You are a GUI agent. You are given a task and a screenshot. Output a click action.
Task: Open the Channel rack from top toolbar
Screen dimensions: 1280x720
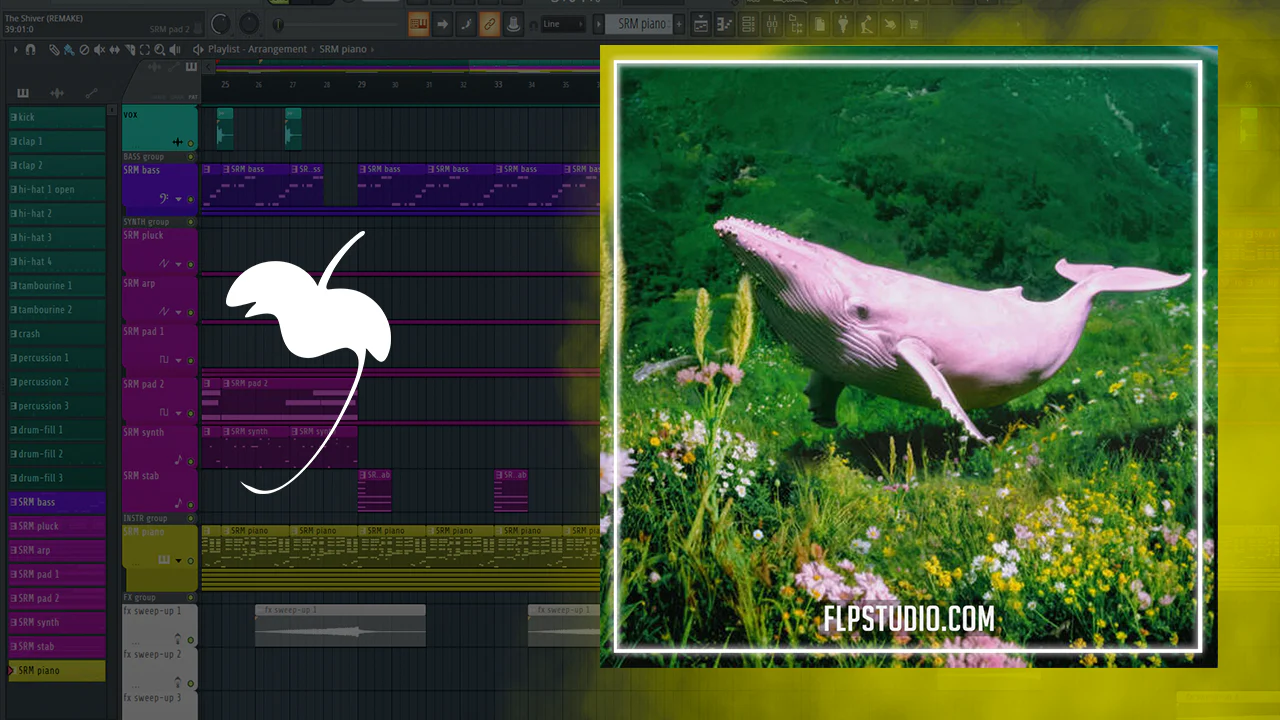749,24
